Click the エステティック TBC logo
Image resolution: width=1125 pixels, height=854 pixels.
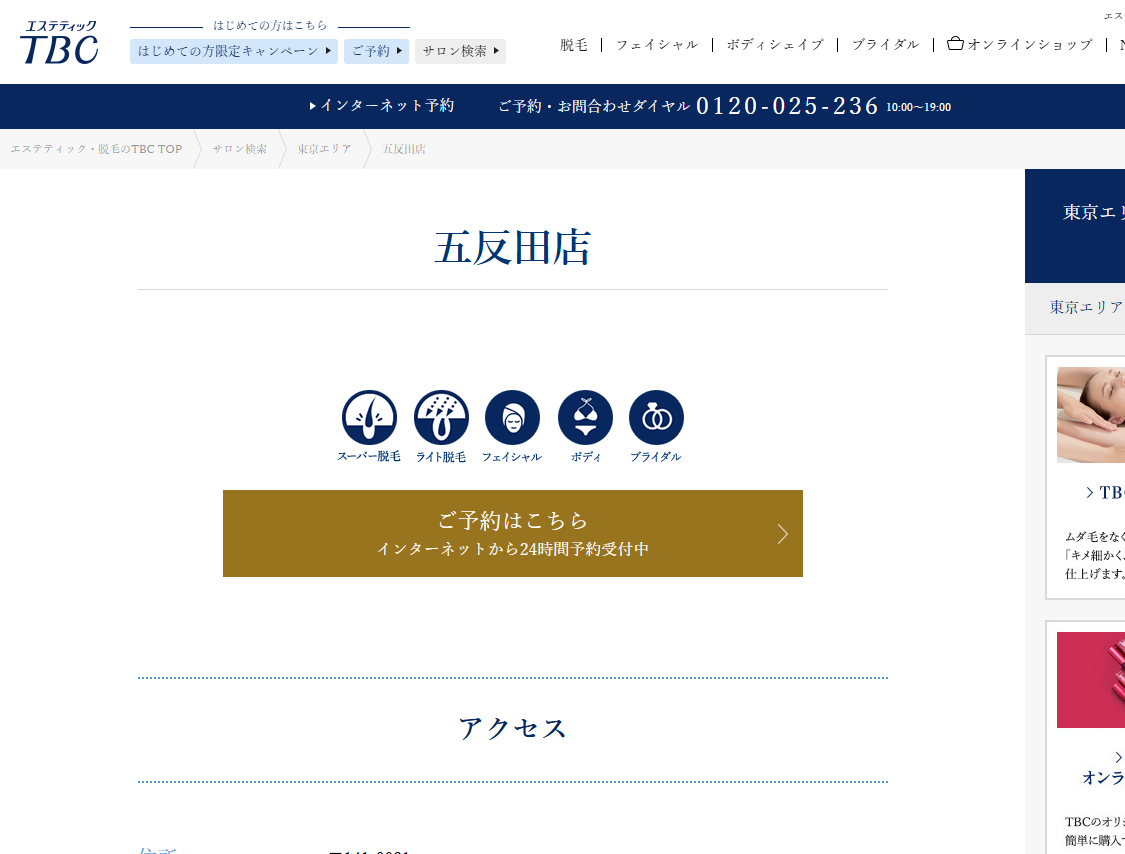click(x=59, y=42)
